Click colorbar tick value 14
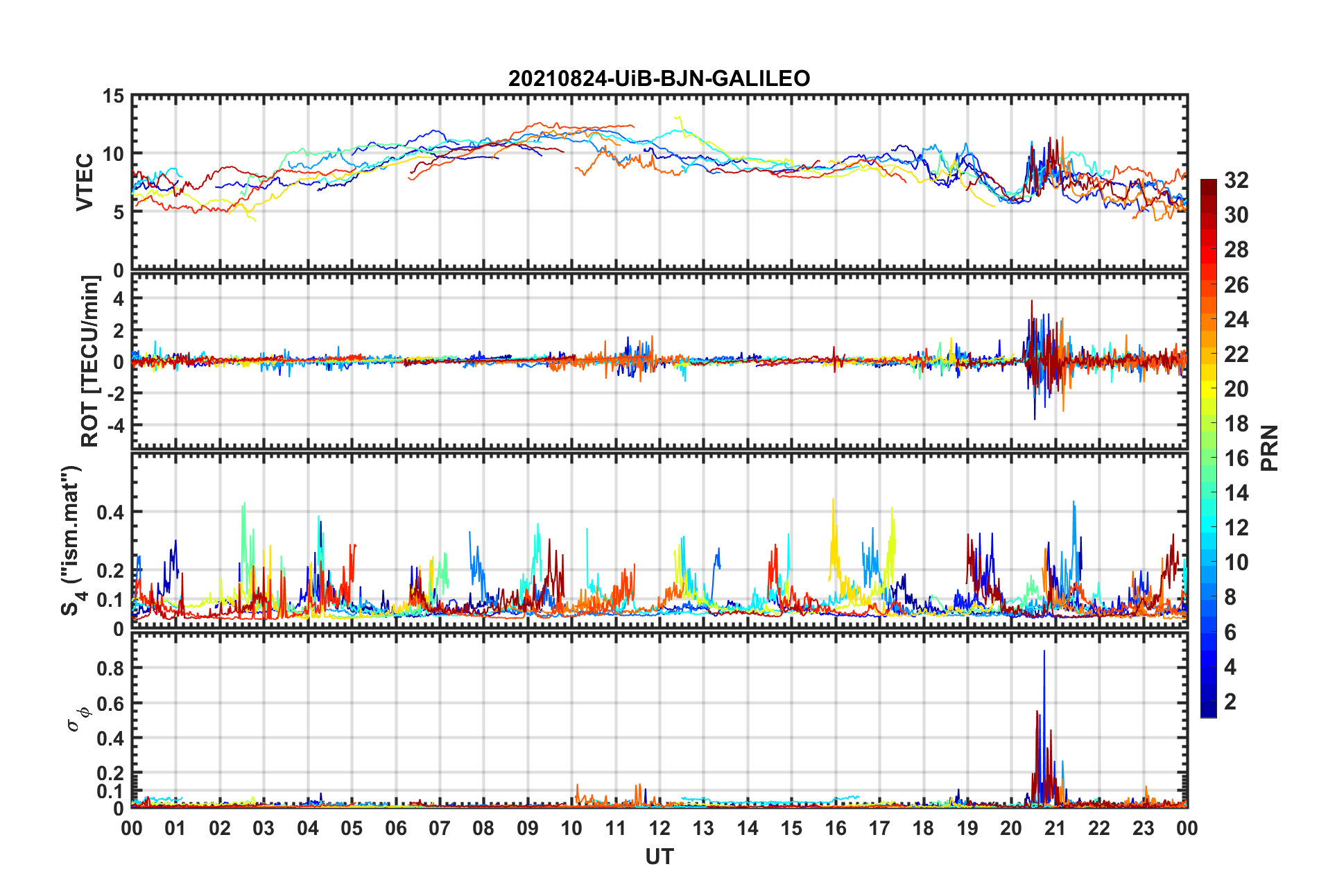This screenshot has width=1319, height=896. (1236, 492)
